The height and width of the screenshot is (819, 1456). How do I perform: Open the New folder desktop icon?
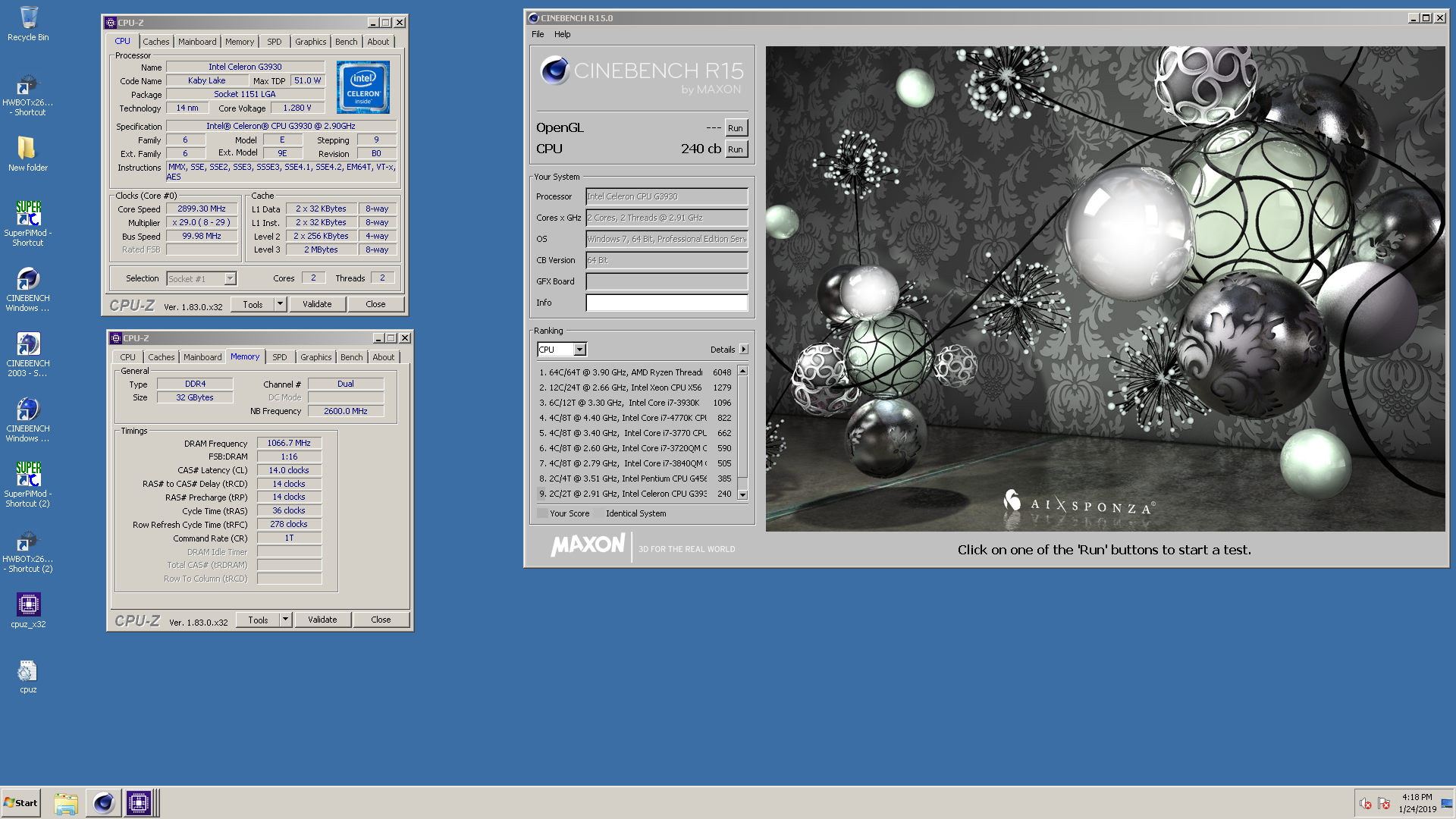[28, 154]
